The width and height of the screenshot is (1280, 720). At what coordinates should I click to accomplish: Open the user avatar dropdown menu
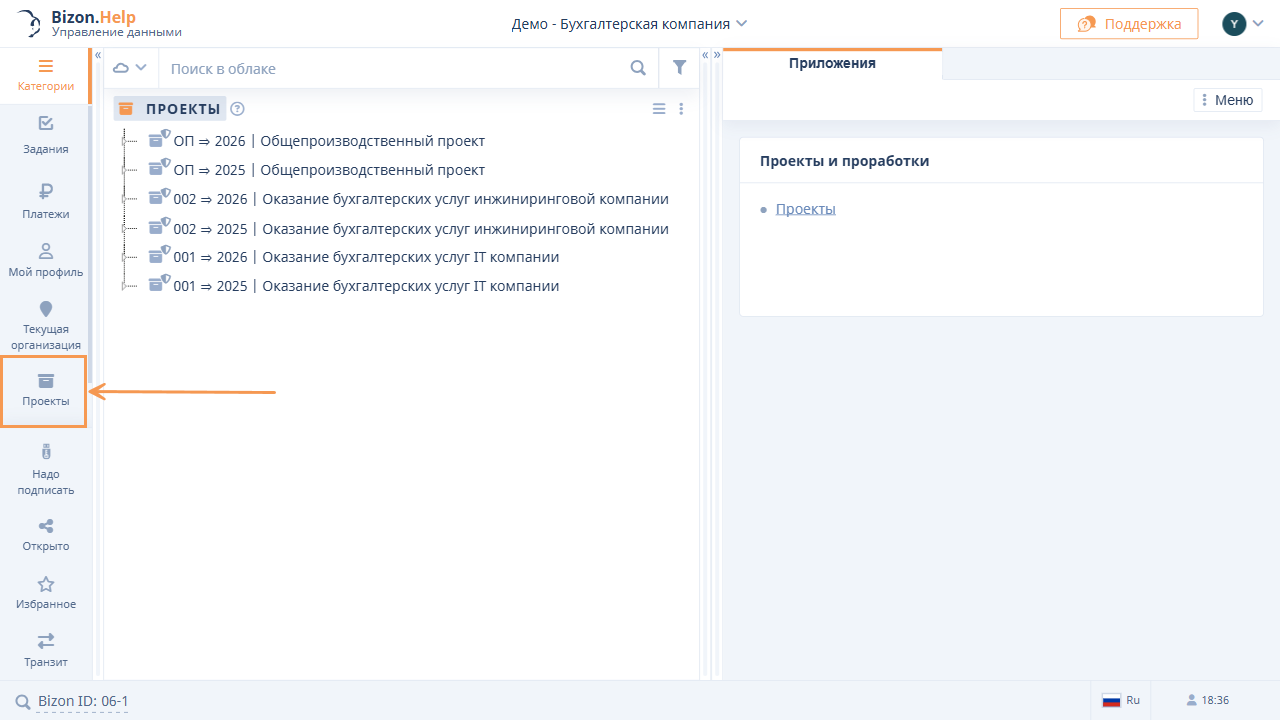coord(1243,24)
